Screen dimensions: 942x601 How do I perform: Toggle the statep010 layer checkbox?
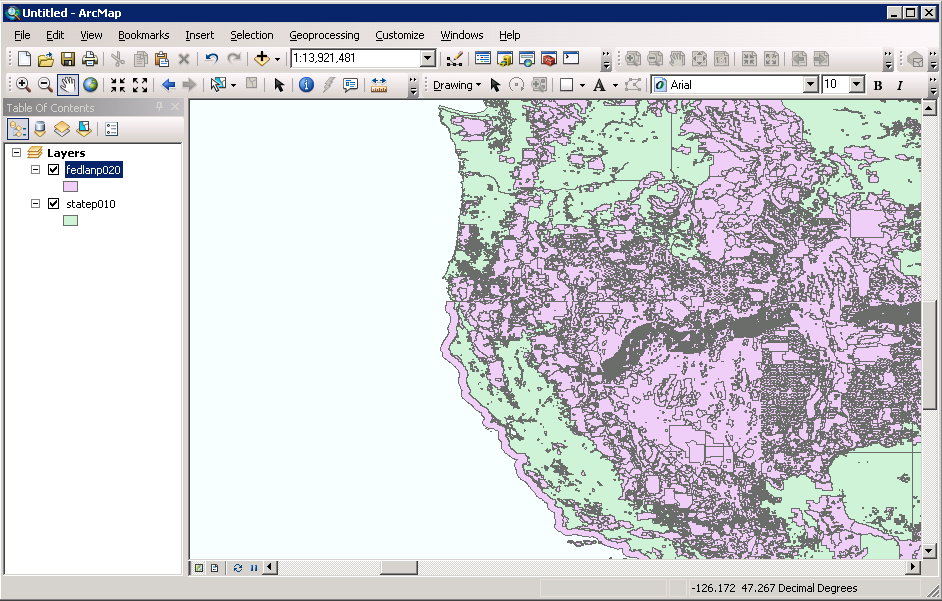click(54, 204)
